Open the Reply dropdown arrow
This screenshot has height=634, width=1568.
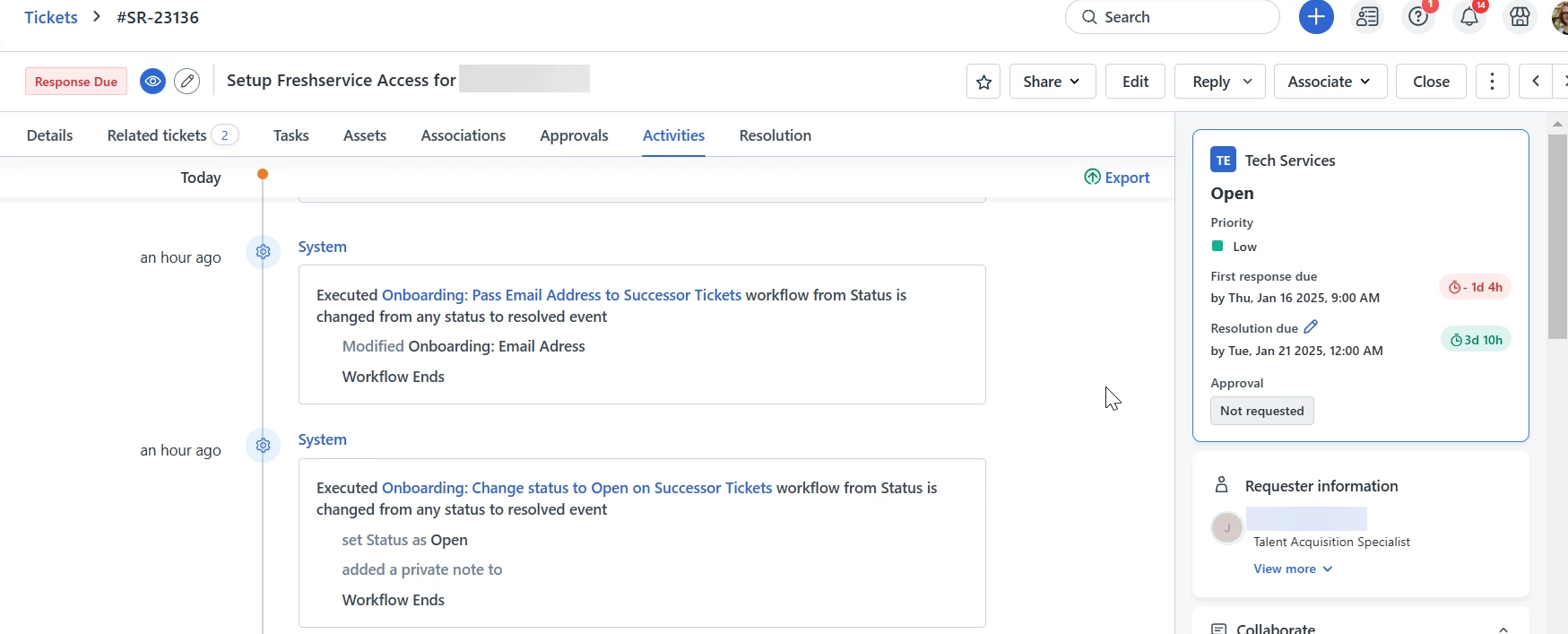click(1247, 82)
